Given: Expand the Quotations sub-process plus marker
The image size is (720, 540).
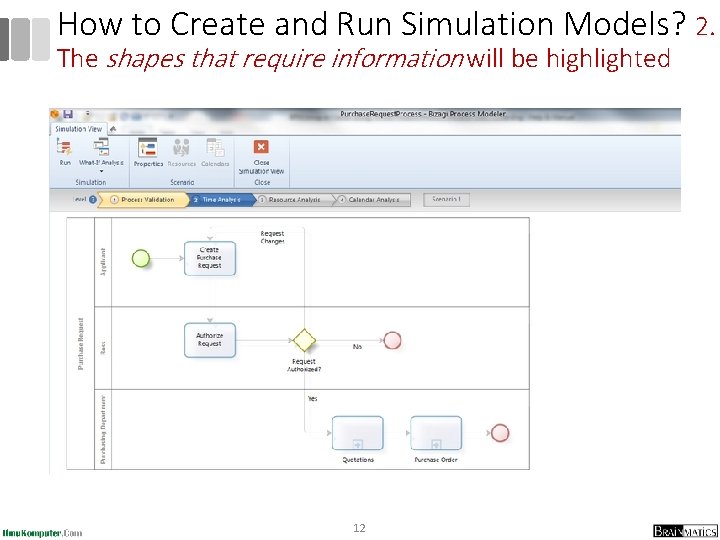Looking at the screenshot, I should coord(358,444).
